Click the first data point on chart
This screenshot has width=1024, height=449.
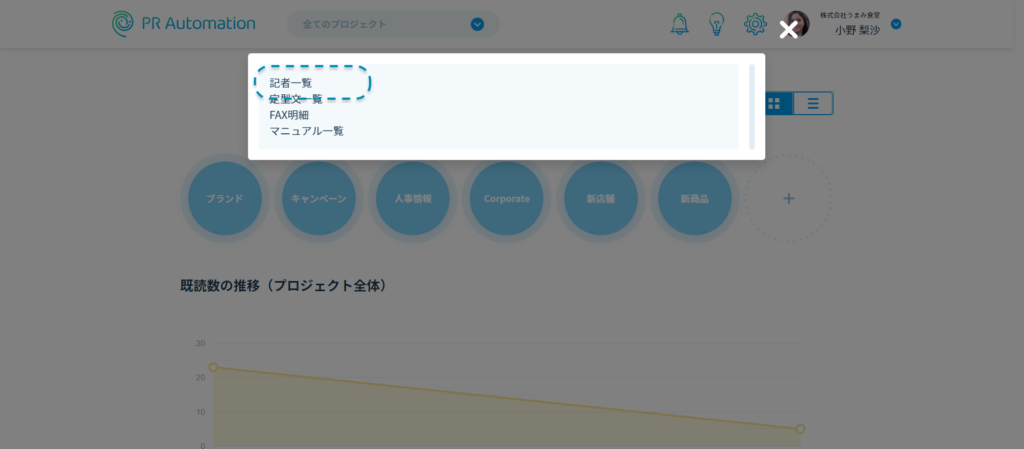[213, 367]
